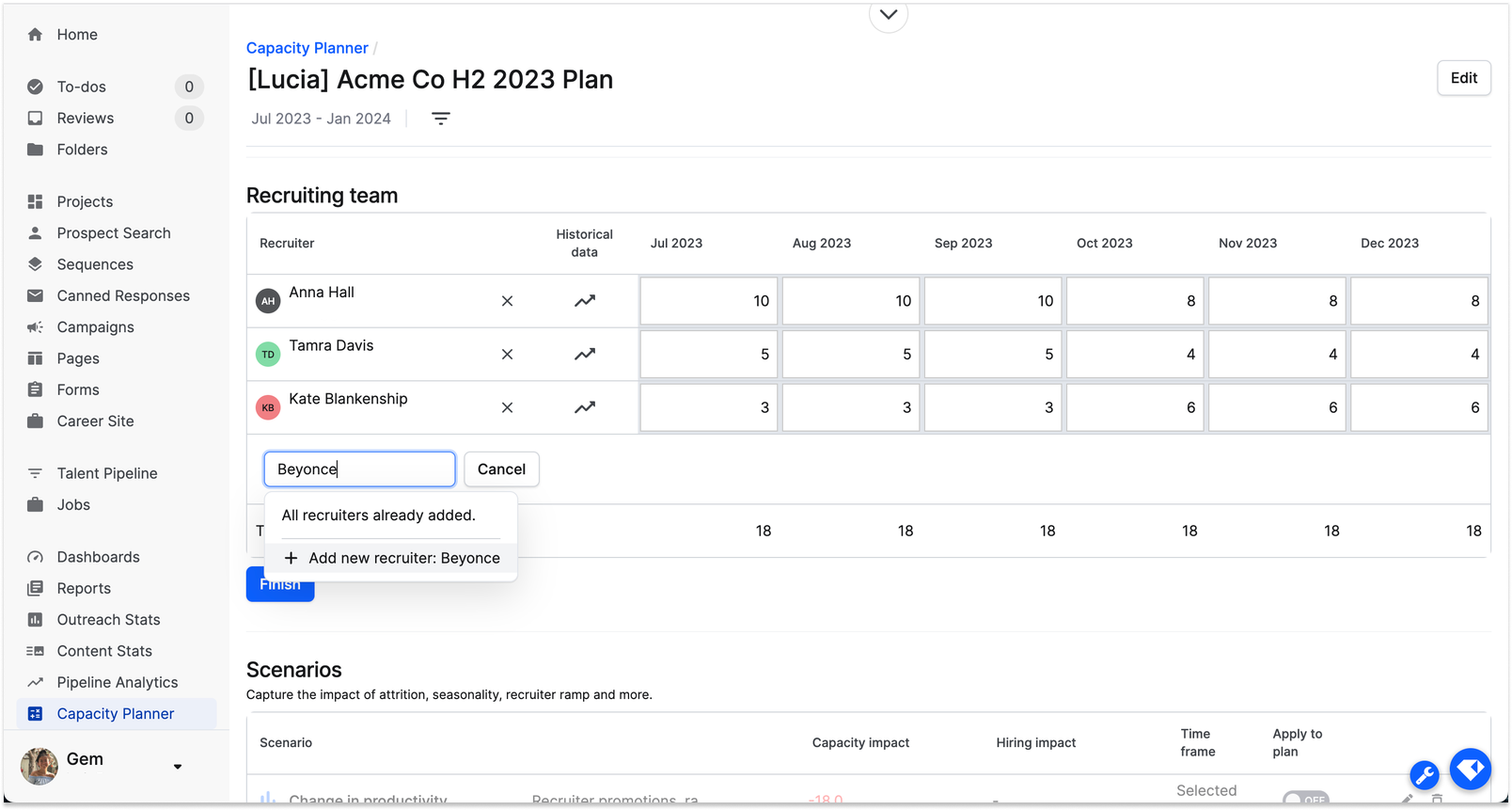Open Outreach Stats chart icon

(35, 619)
